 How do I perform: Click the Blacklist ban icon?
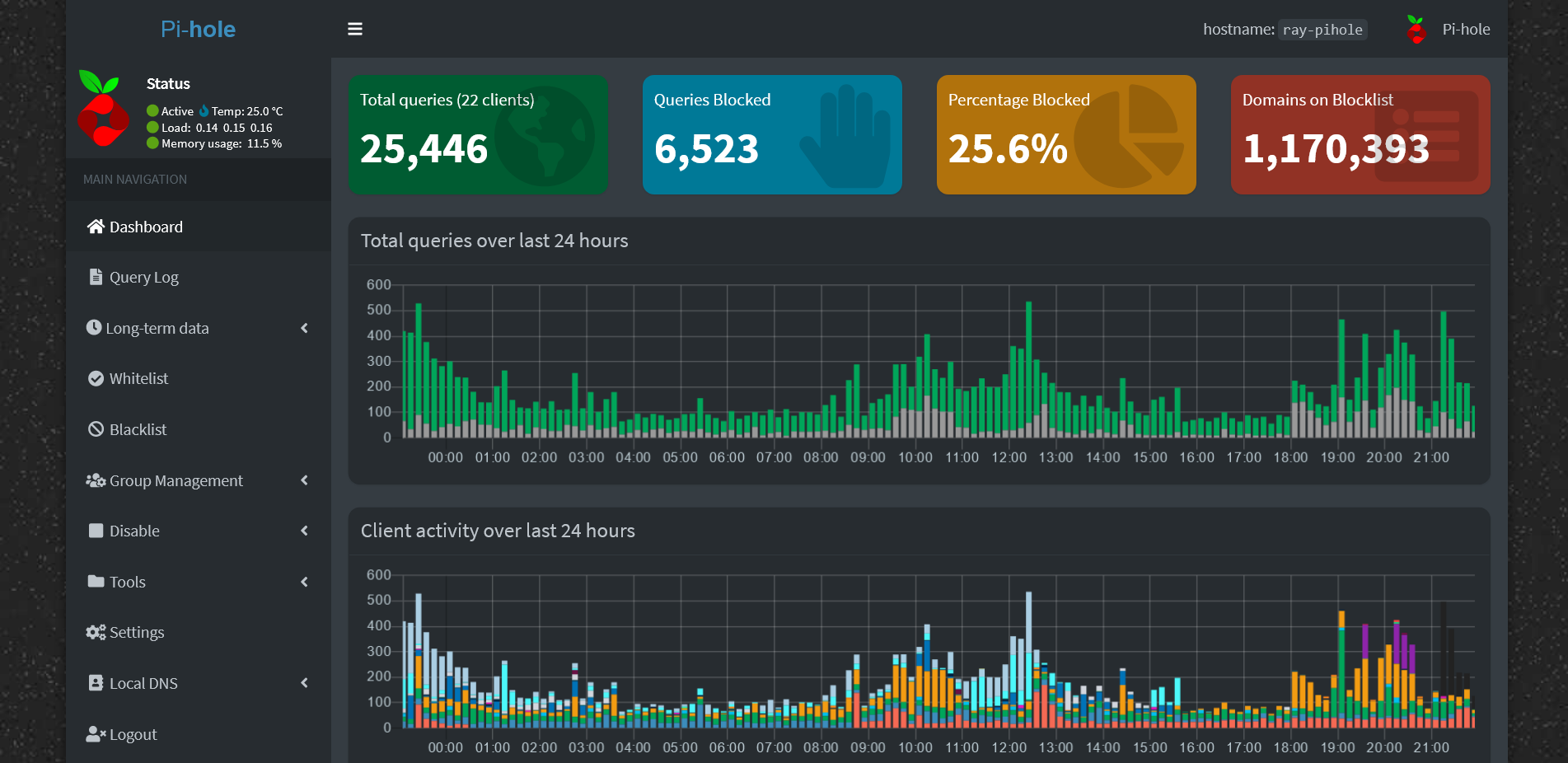[96, 429]
